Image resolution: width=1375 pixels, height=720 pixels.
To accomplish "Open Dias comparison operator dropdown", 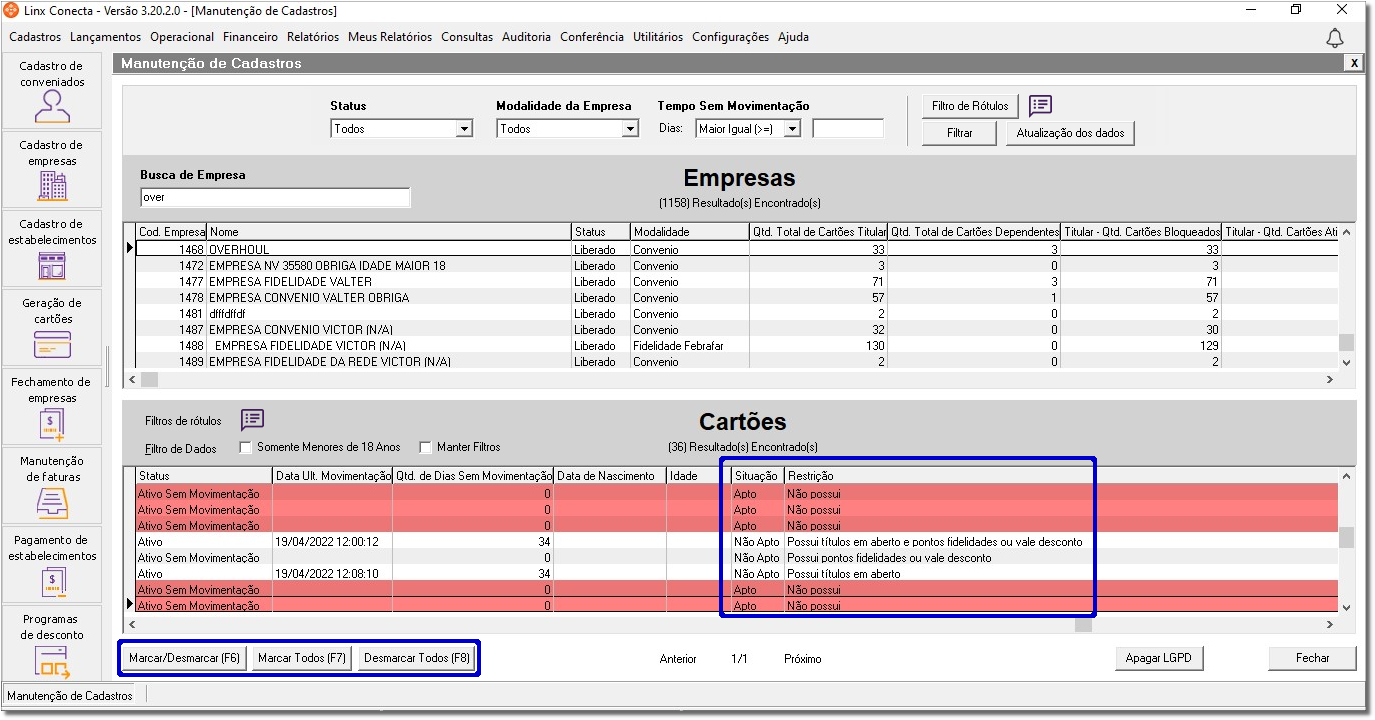I will (793, 129).
